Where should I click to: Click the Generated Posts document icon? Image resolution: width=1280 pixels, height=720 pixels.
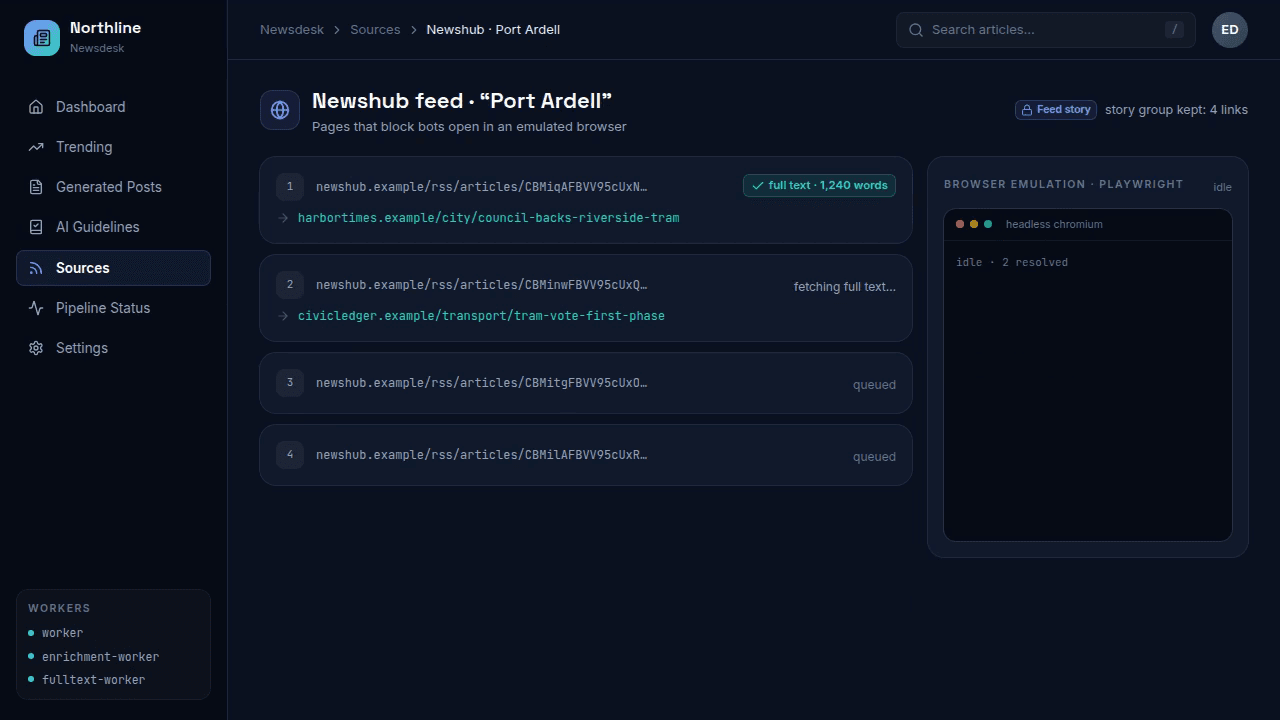click(x=36, y=187)
